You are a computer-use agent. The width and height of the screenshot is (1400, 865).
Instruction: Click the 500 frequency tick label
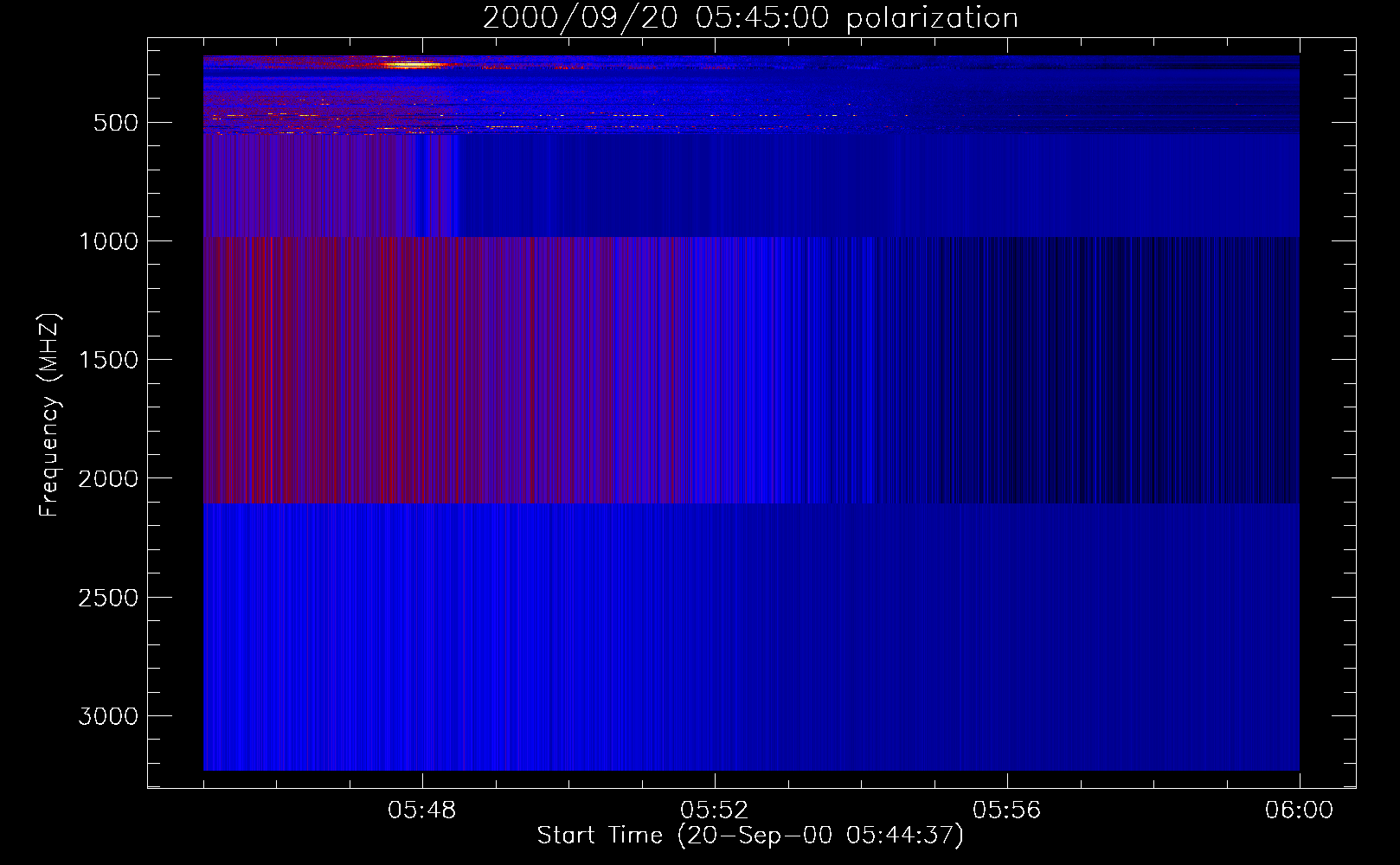coord(116,123)
